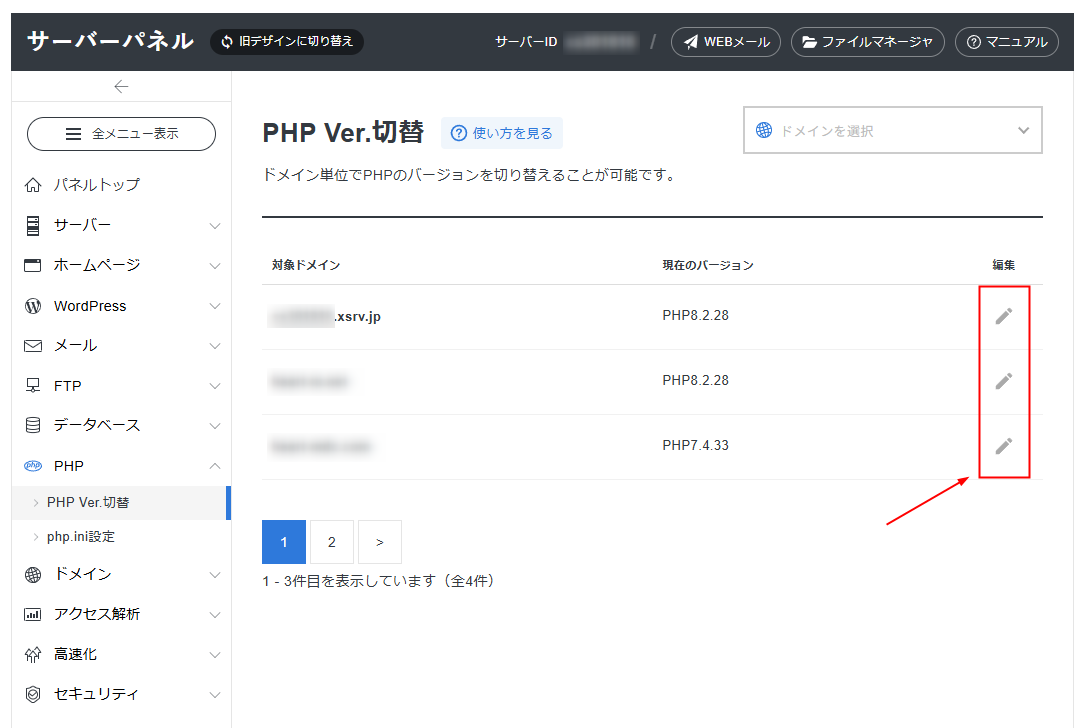
Task: Click the 高速化 speed-up icon
Action: pyautogui.click(x=32, y=655)
